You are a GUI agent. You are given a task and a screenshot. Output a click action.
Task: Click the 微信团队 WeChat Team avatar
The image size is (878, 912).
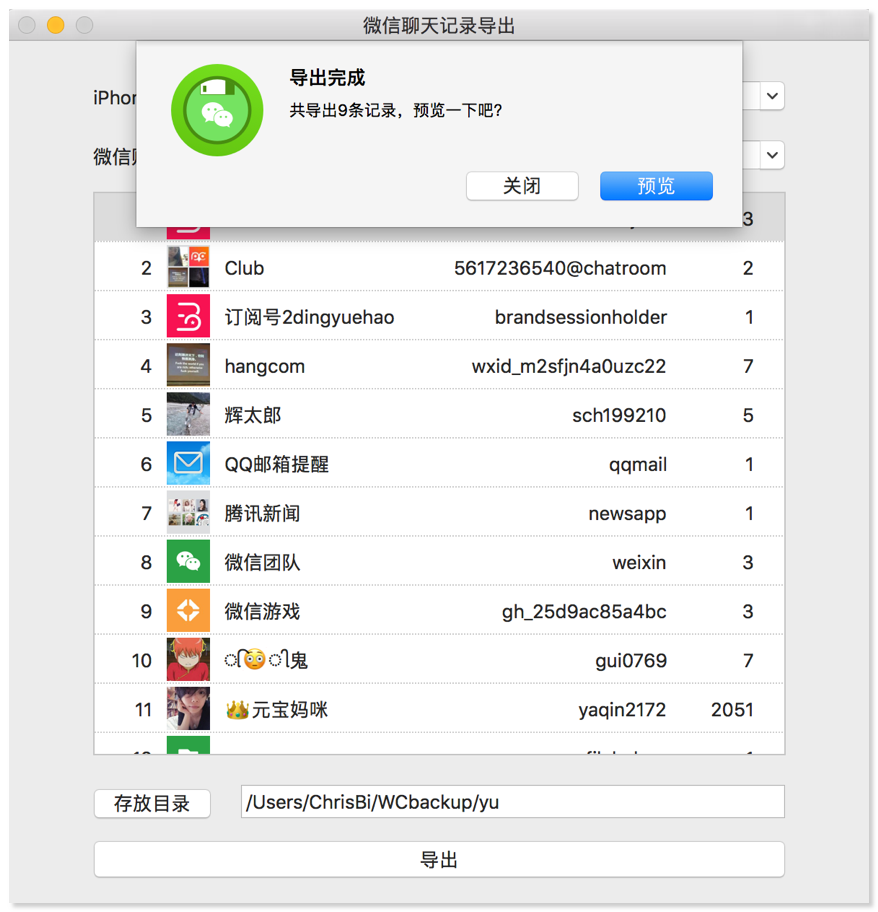coord(187,561)
